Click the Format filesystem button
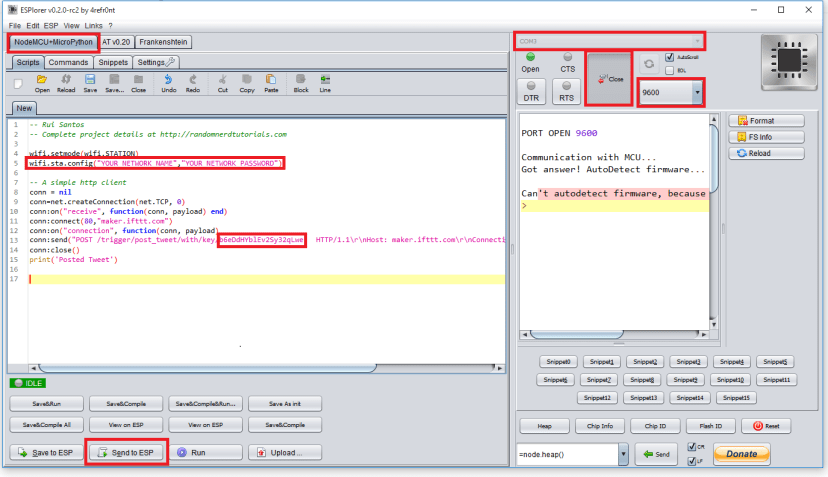This screenshot has height=477, width=828. [766, 120]
